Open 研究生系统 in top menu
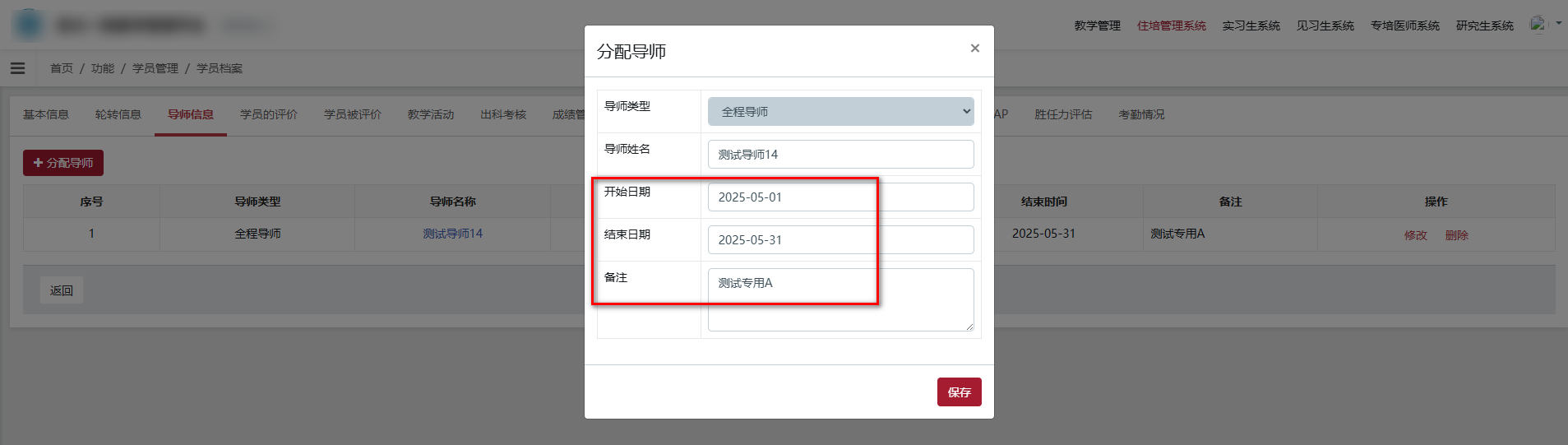Image resolution: width=1568 pixels, height=445 pixels. pyautogui.click(x=1484, y=25)
